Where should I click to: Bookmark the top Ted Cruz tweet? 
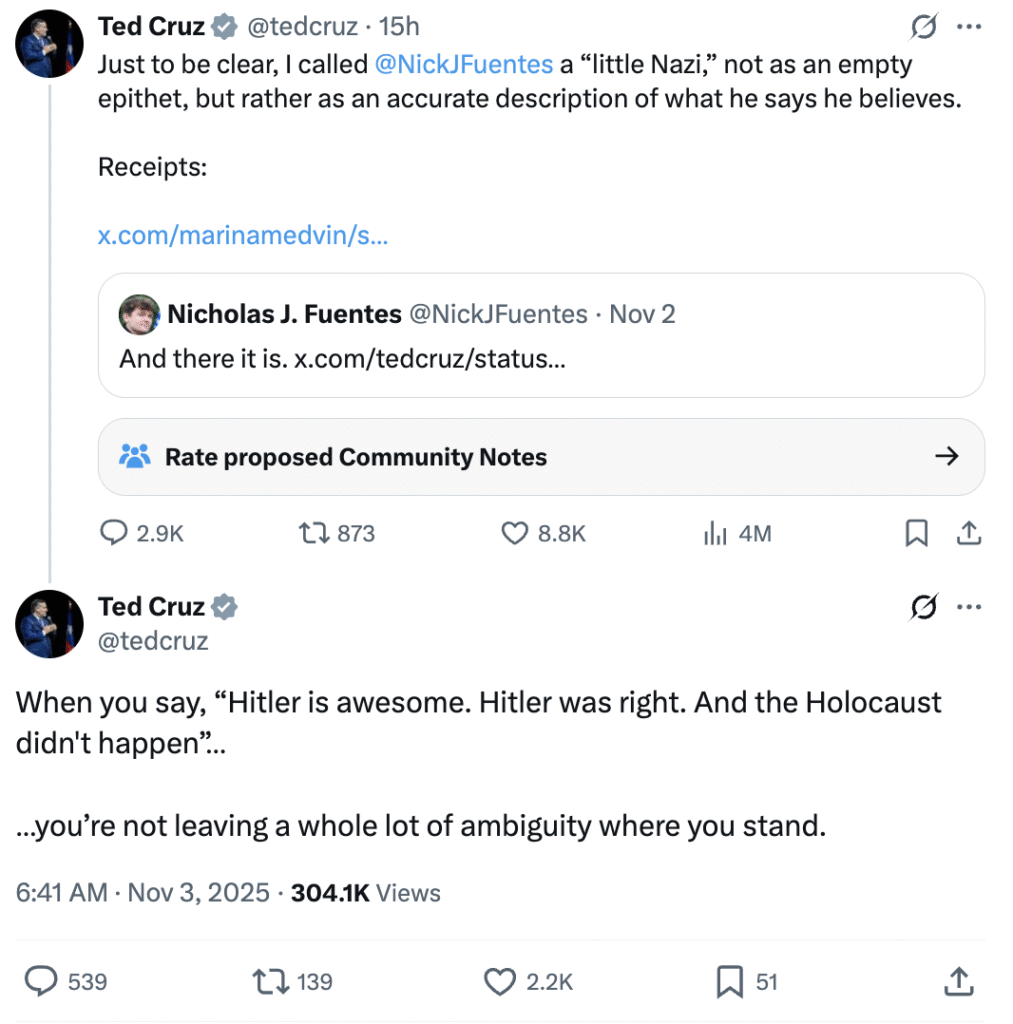point(916,534)
